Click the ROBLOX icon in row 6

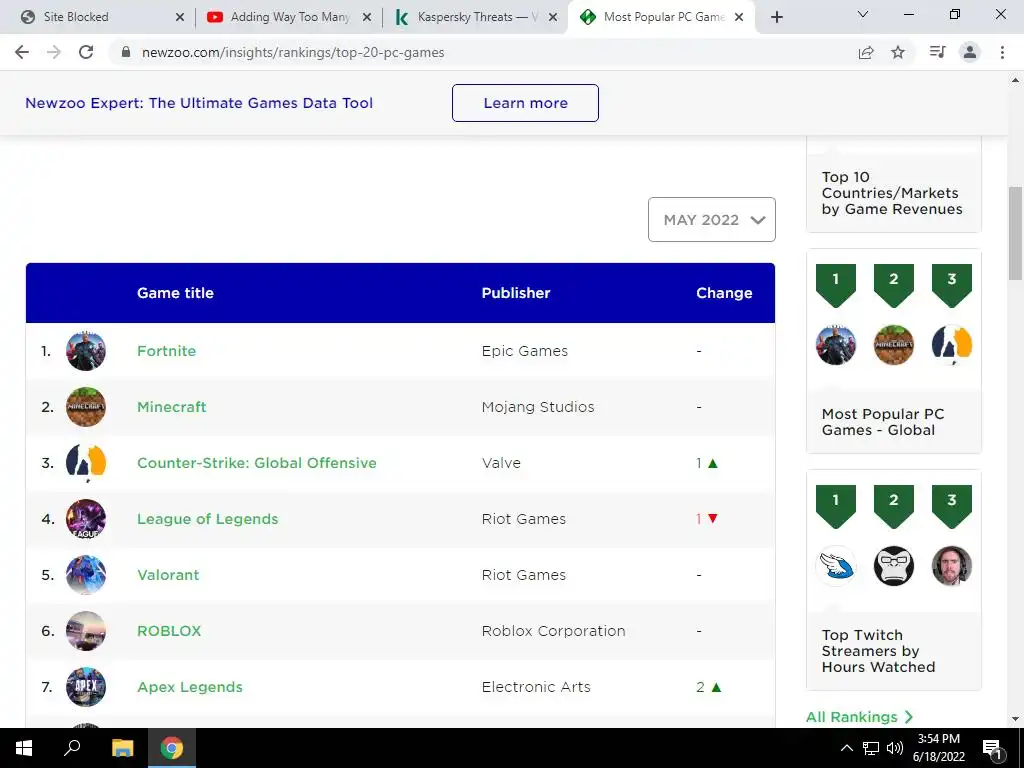(86, 631)
